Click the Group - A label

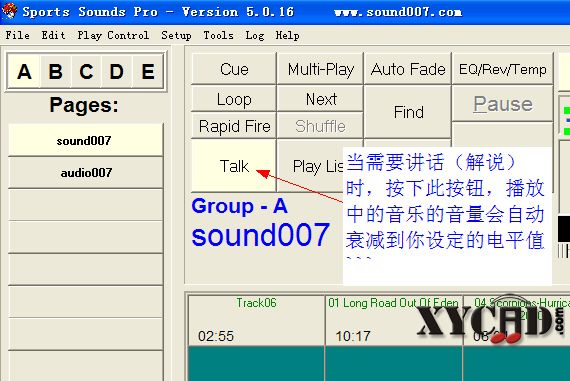point(240,206)
